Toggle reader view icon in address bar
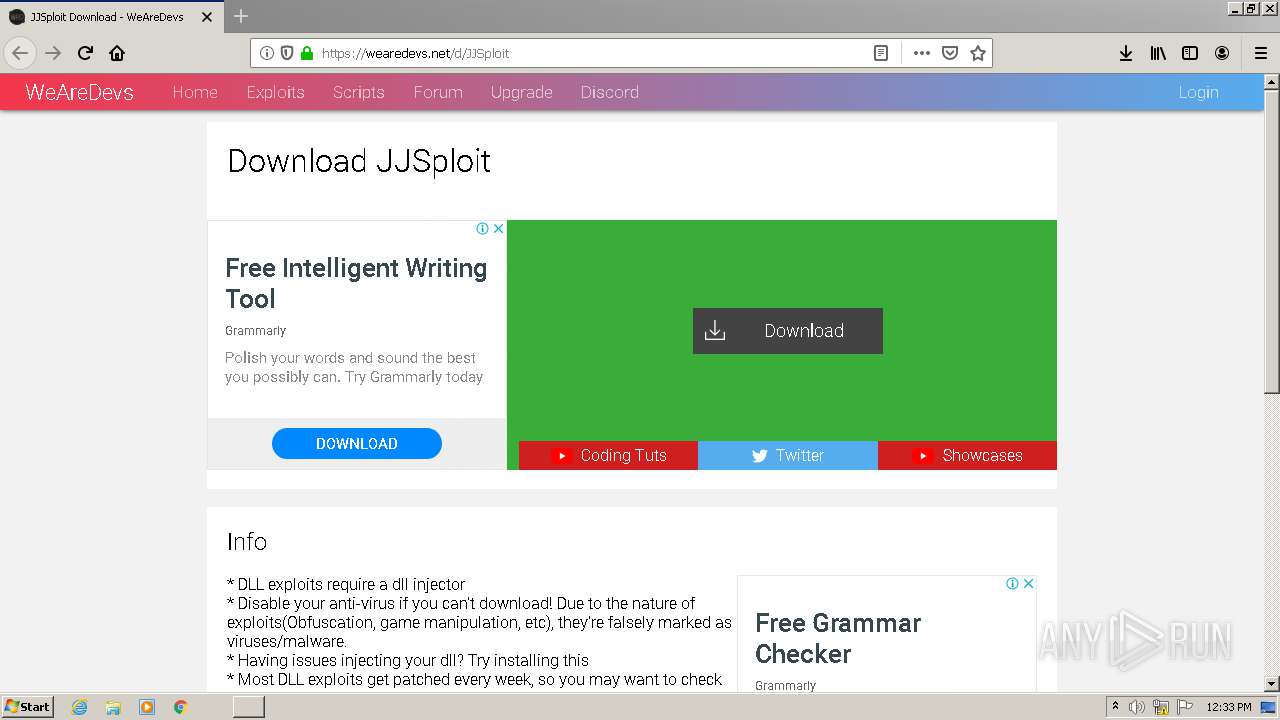 [881, 53]
